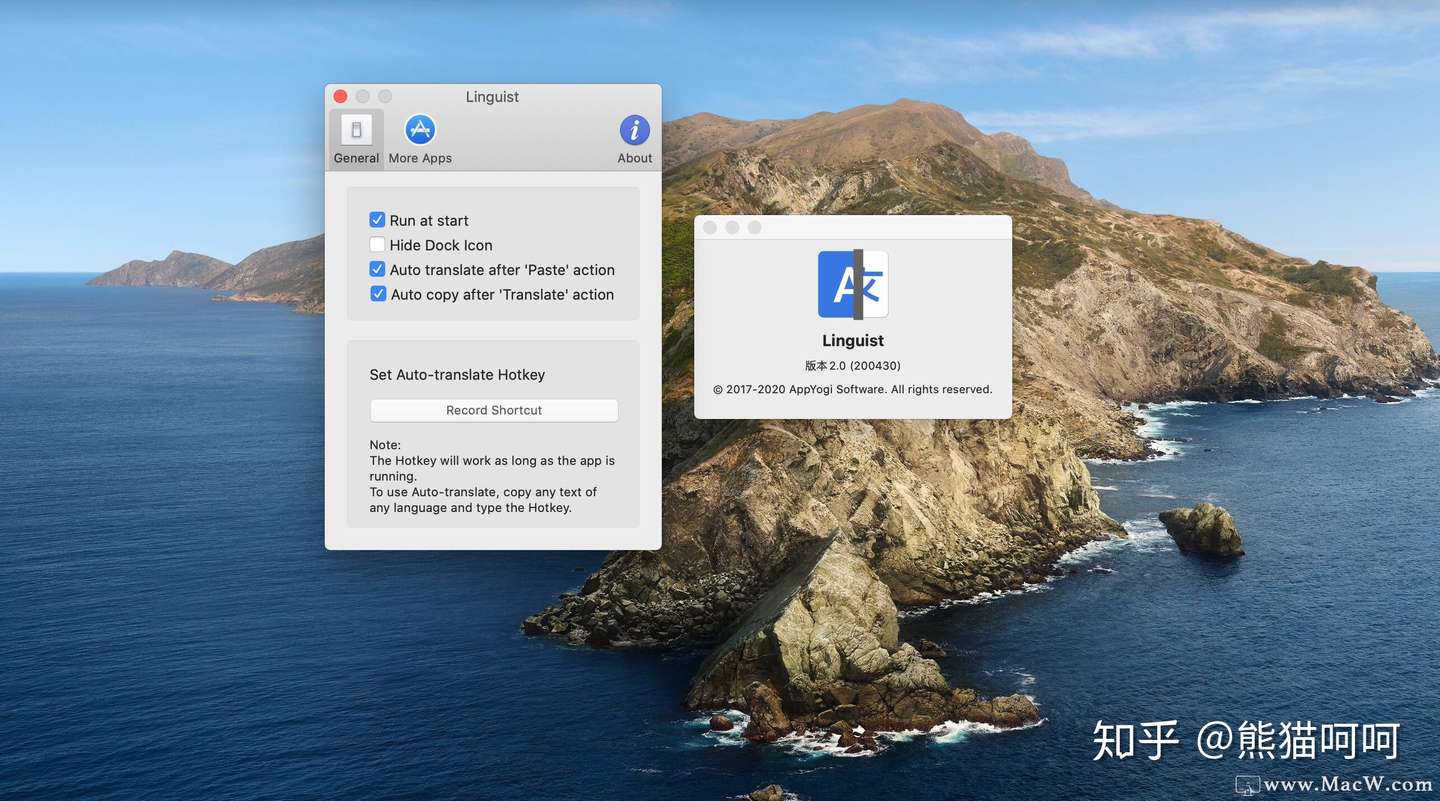
Task: Open the More Apps toolbar item
Action: click(420, 139)
